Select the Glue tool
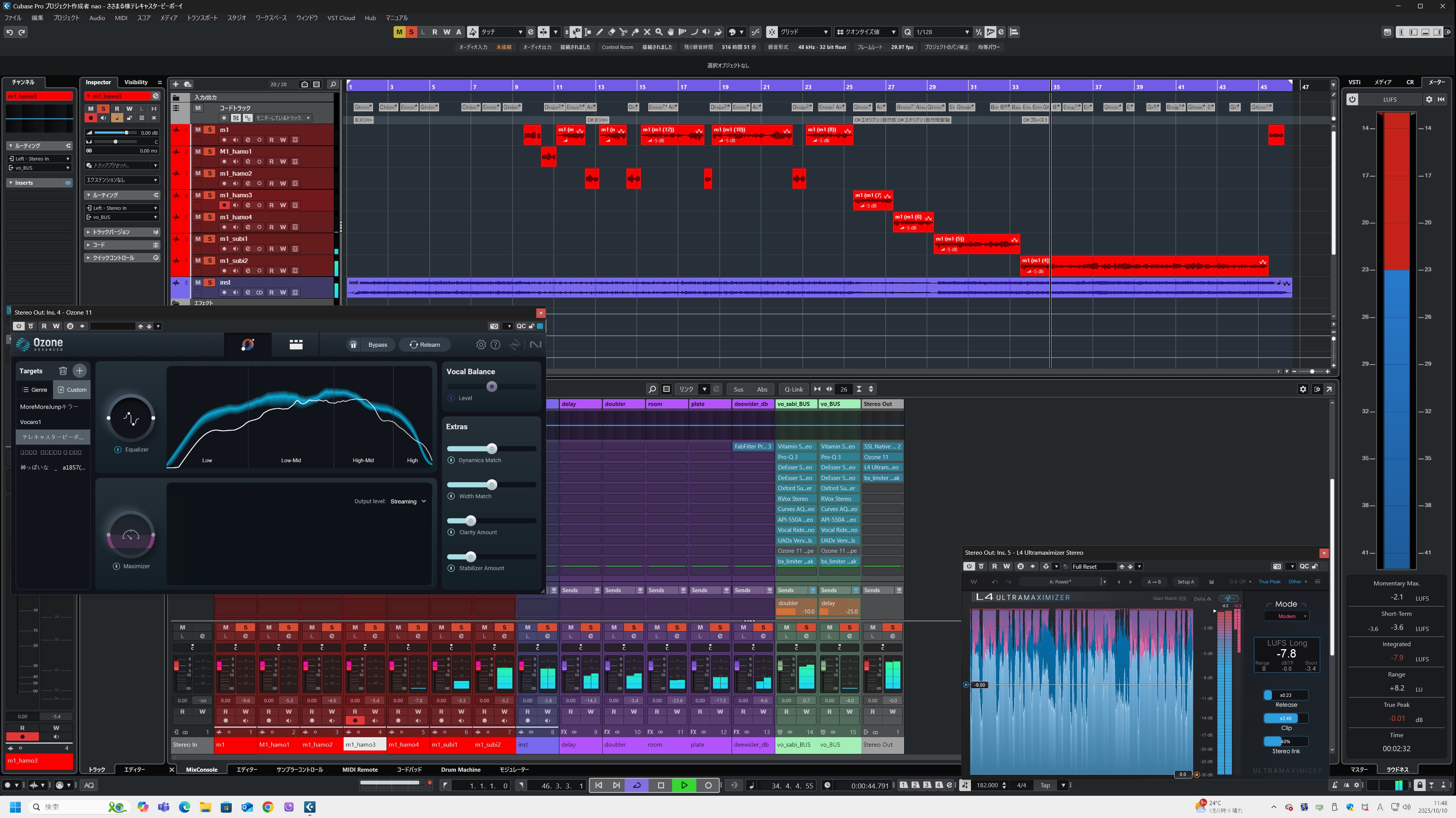Viewport: 1456px width, 818px height. (635, 32)
